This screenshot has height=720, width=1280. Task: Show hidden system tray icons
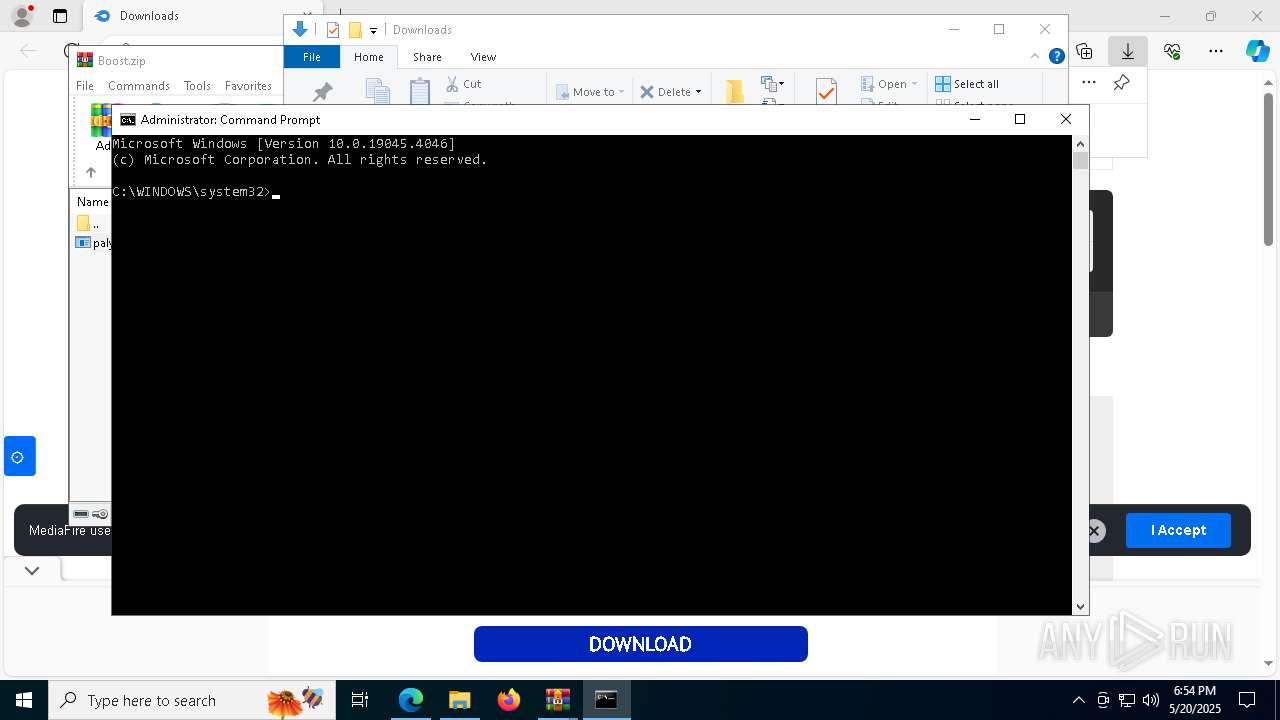[x=1079, y=700]
